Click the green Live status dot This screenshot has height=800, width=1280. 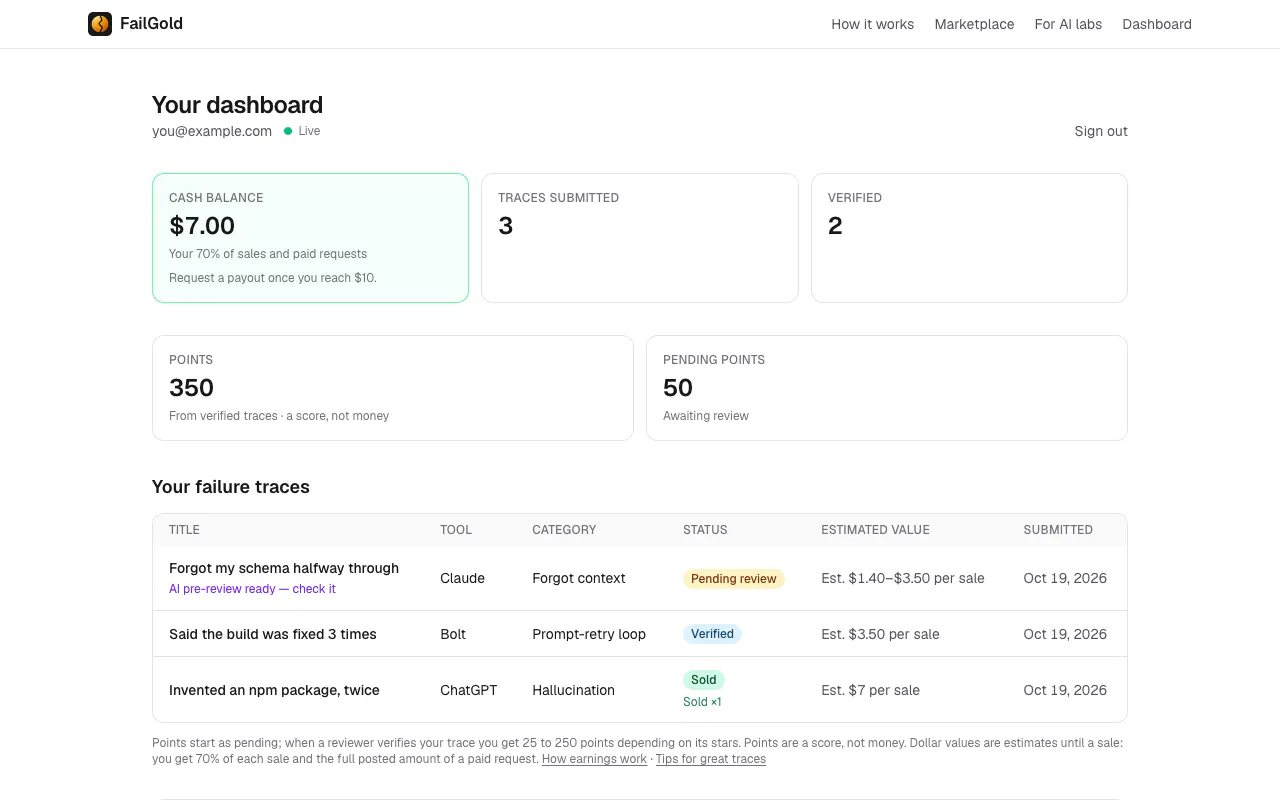[288, 131]
